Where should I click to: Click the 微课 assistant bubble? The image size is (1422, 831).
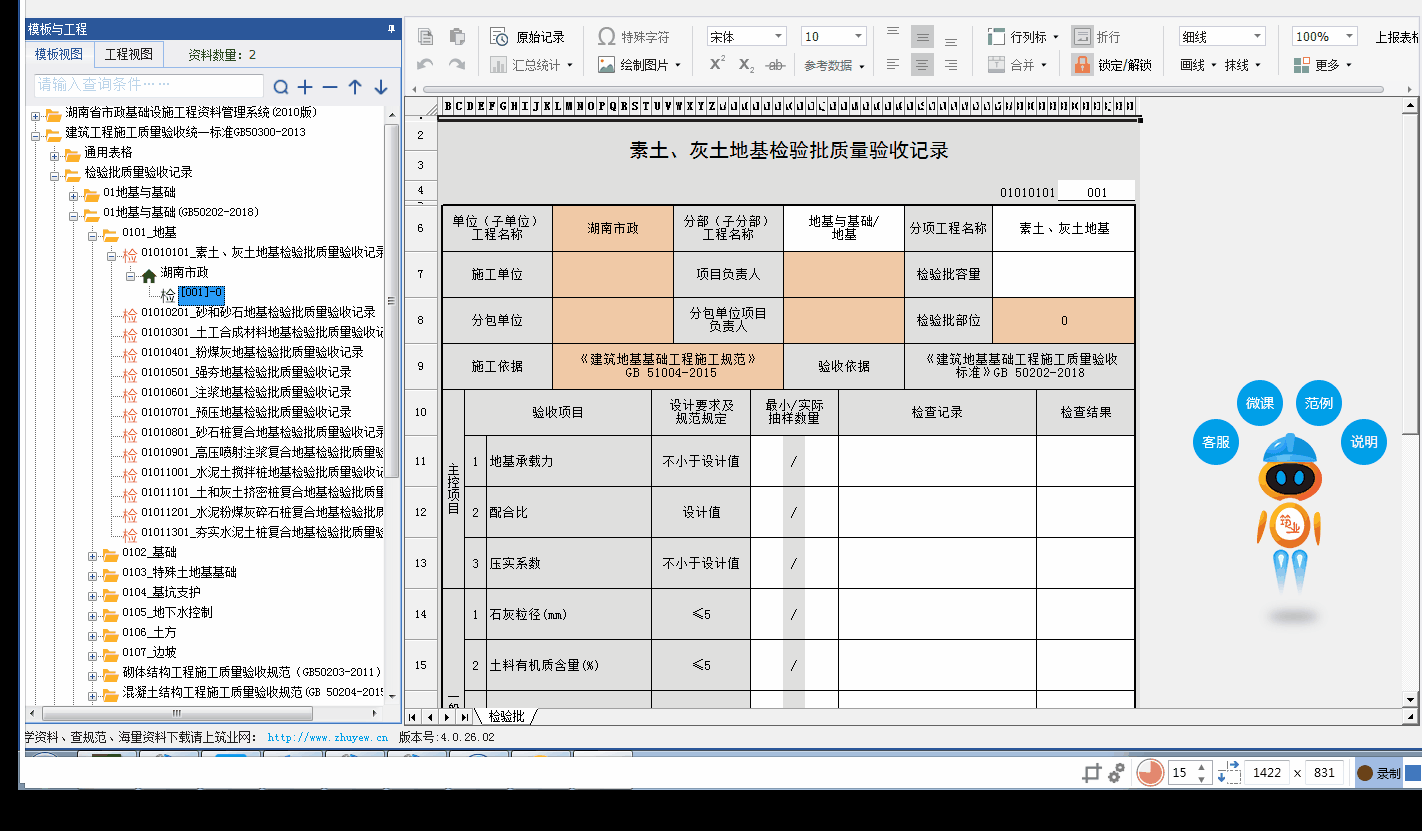(x=1260, y=403)
